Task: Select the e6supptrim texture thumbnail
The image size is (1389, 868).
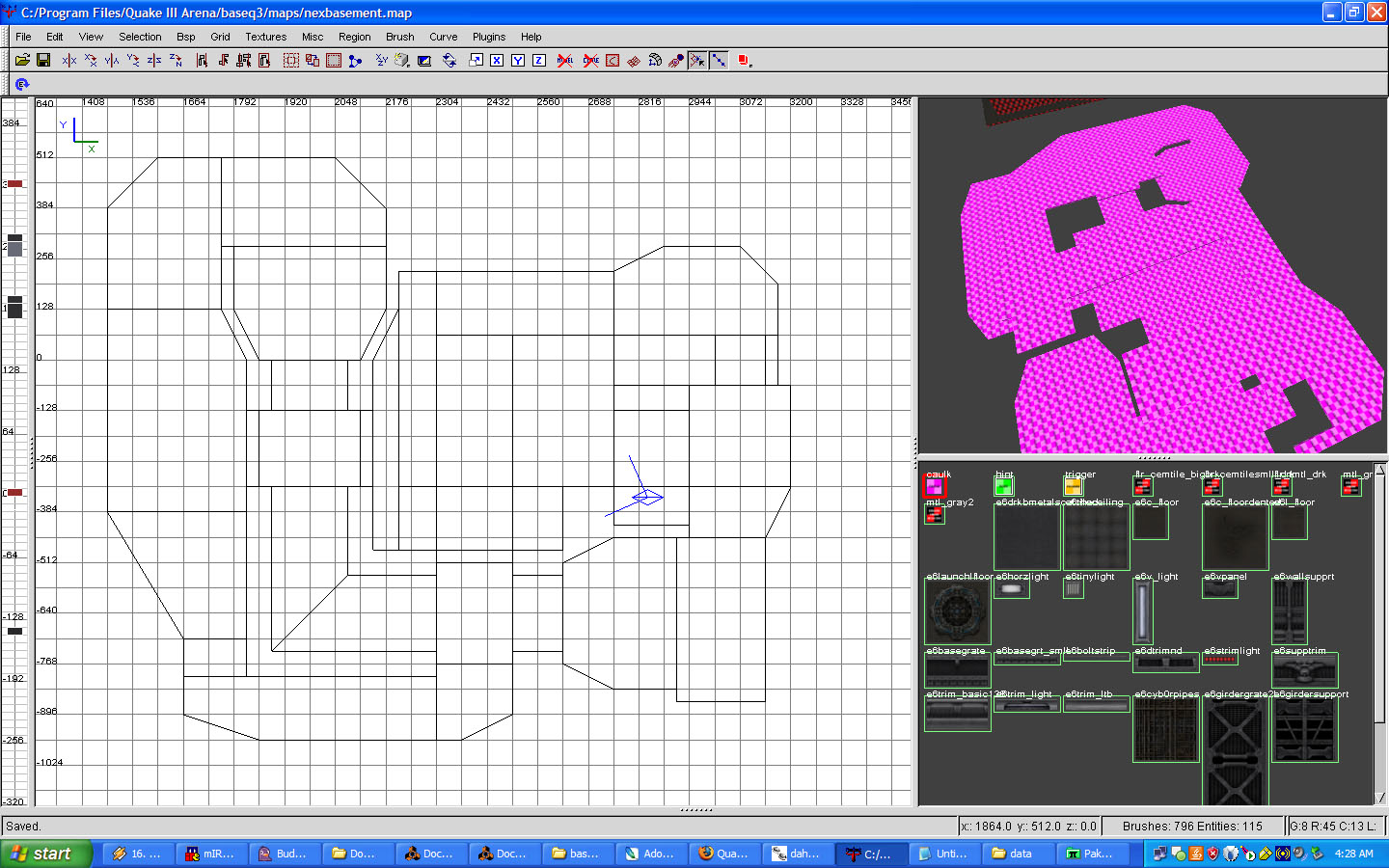Action: (x=1304, y=670)
